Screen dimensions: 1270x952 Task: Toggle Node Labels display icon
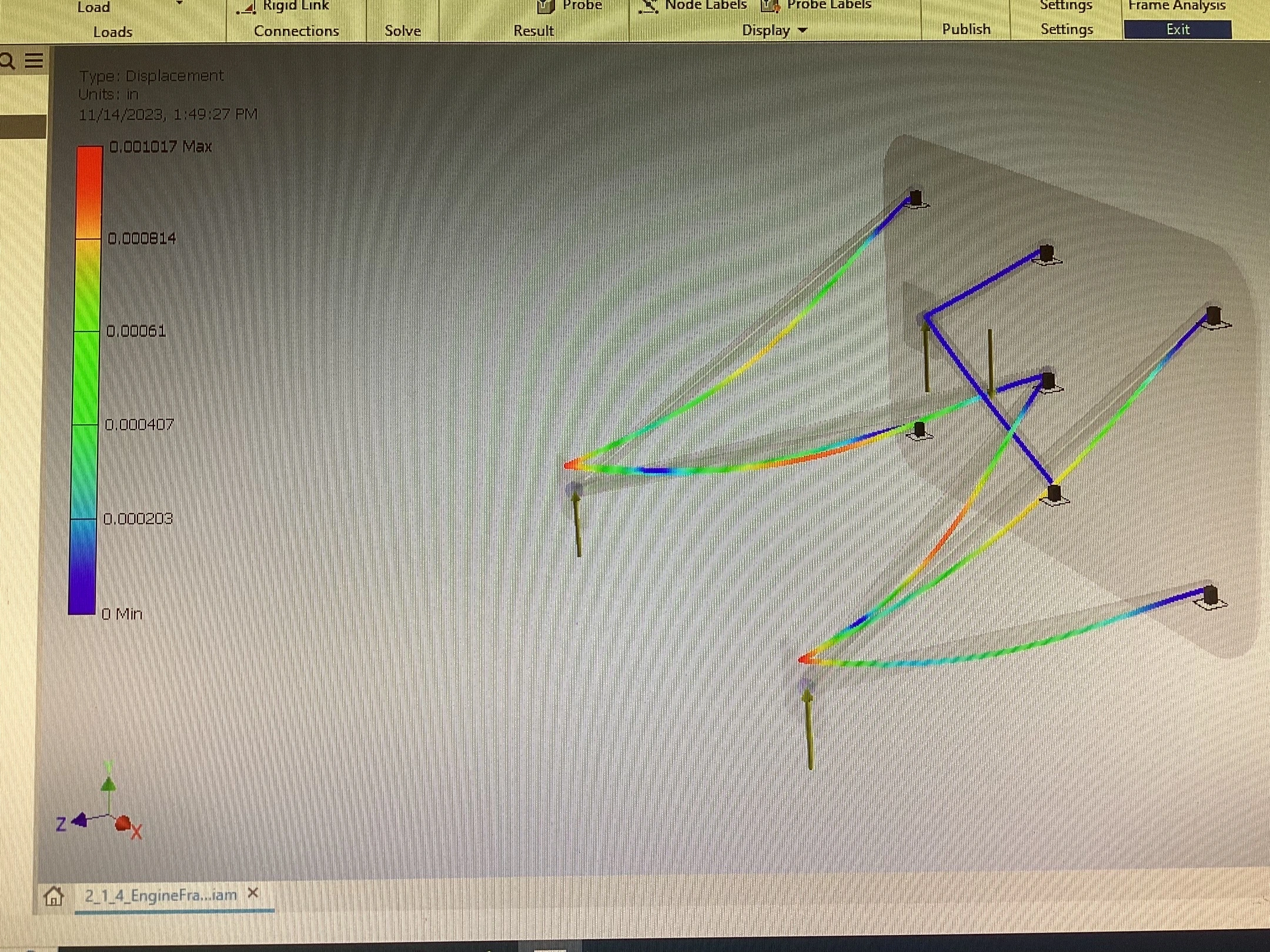click(x=649, y=6)
